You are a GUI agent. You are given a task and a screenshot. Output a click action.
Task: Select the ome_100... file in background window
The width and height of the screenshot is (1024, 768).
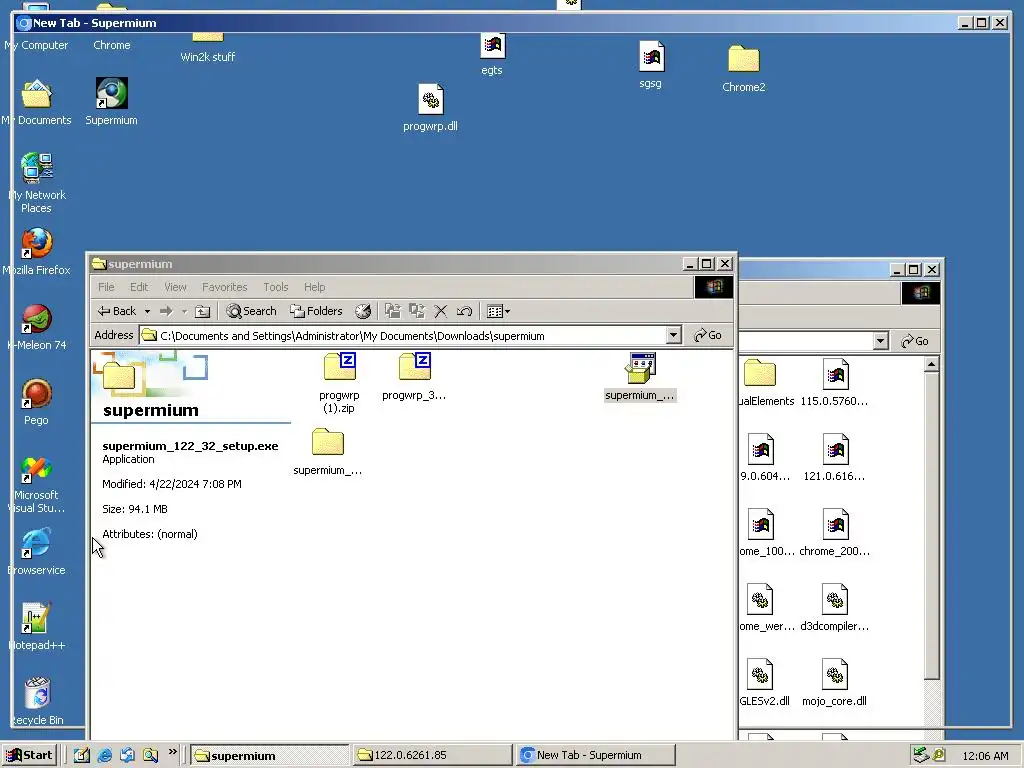764,533
